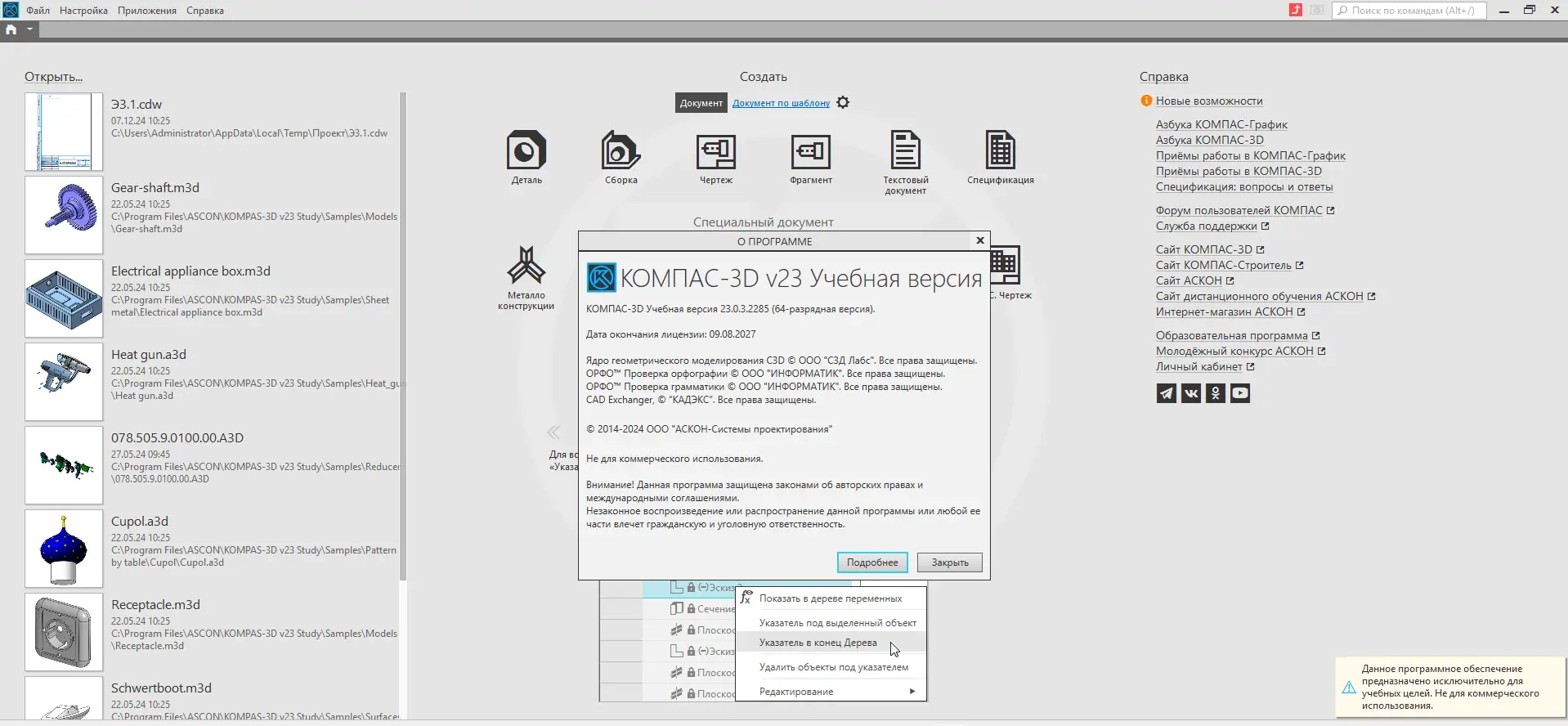Click the warning icon in the notification popup
This screenshot has width=1568, height=726.
point(1349,688)
